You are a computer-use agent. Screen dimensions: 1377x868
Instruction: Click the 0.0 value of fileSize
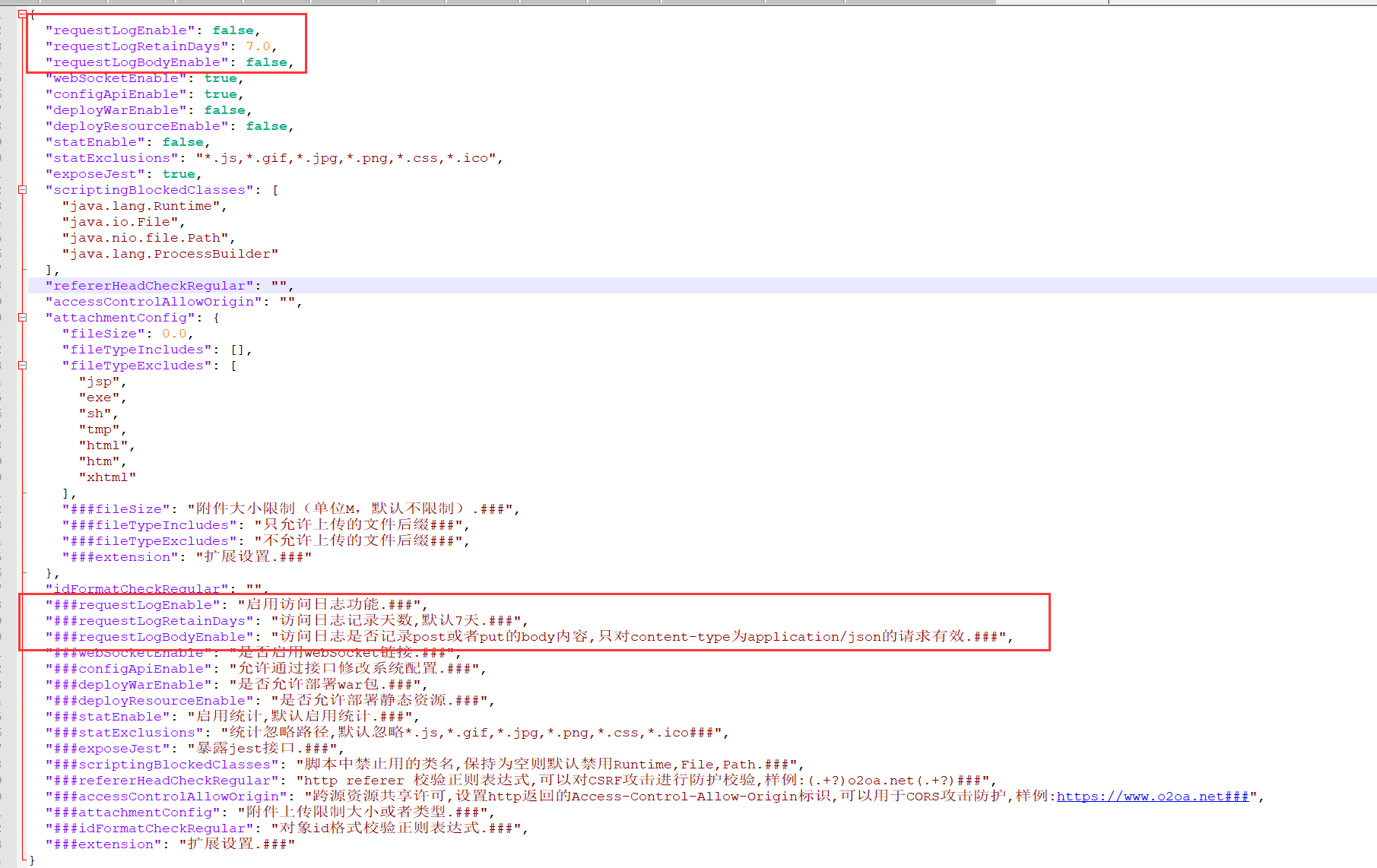tap(174, 334)
